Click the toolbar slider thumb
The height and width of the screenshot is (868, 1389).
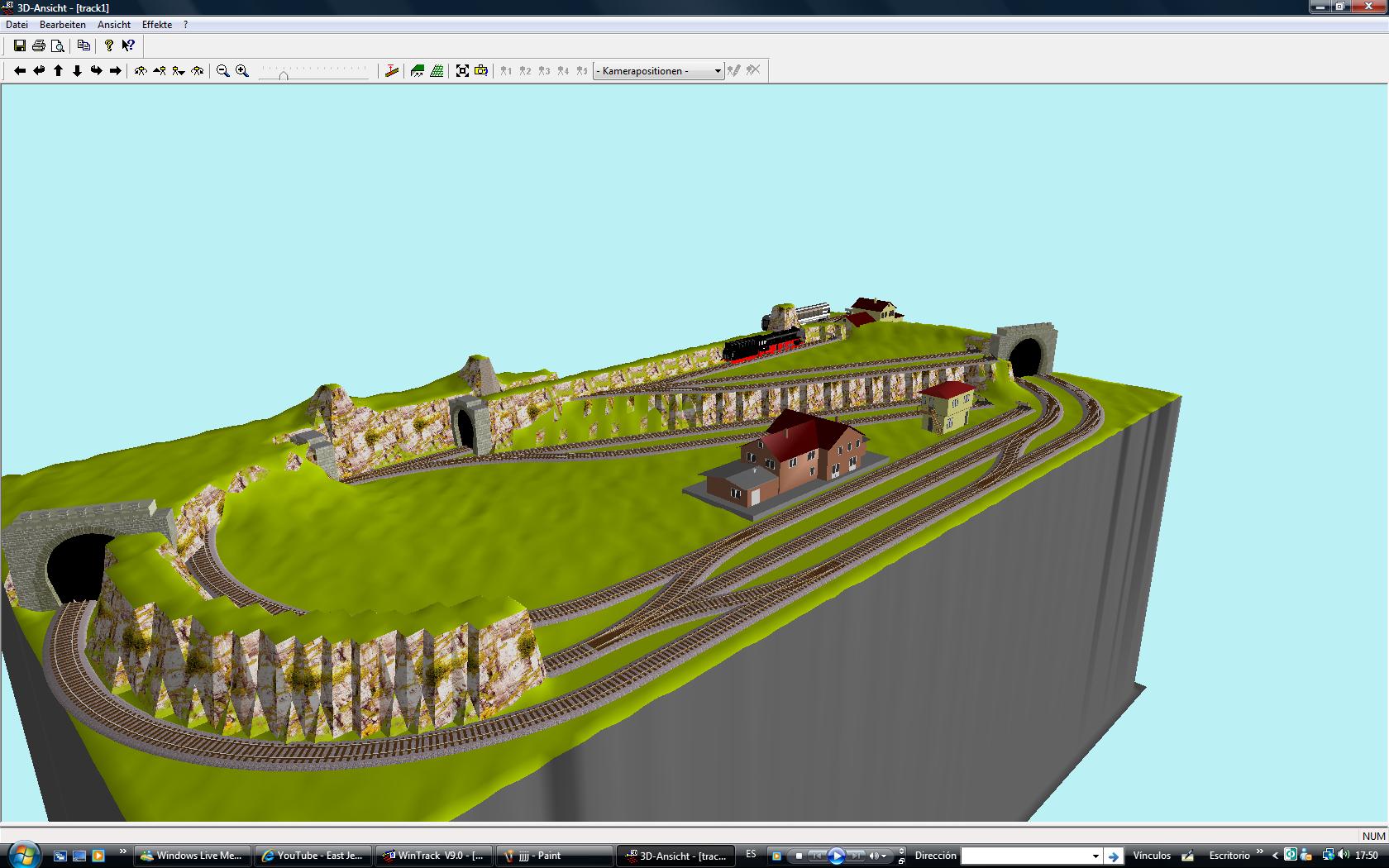pos(284,75)
